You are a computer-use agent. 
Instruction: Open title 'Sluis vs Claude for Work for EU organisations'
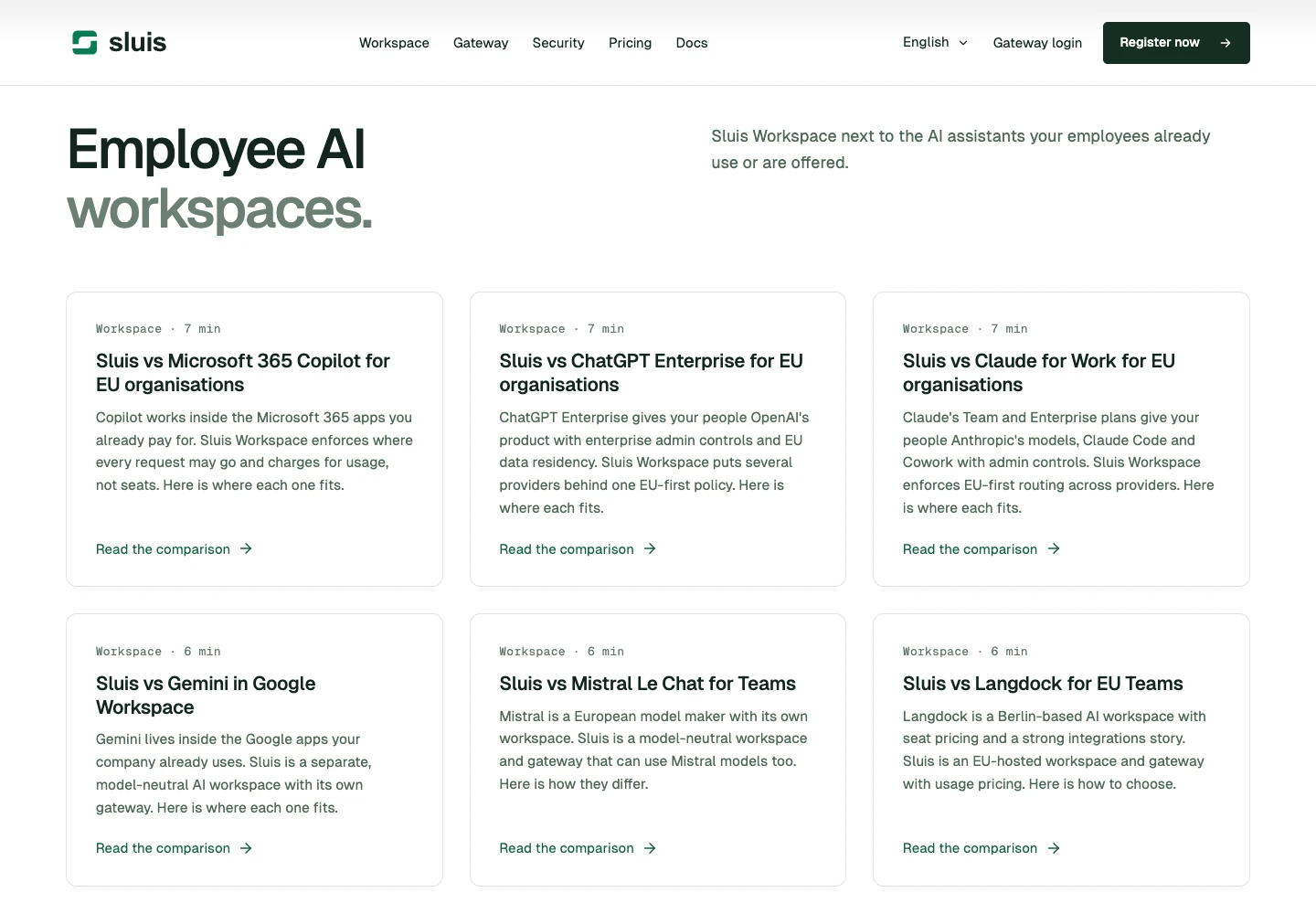pos(1039,373)
